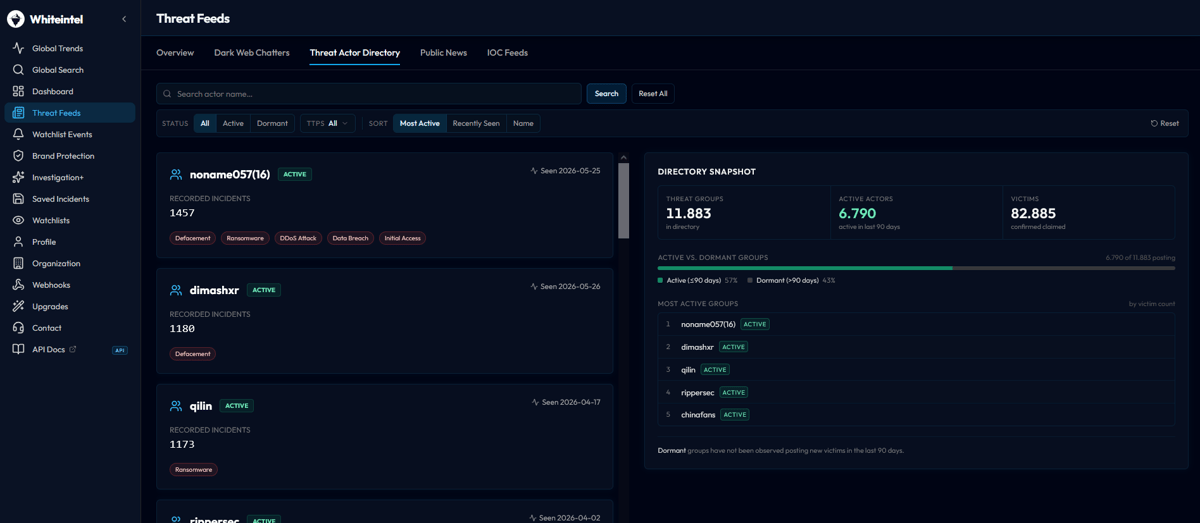Set status filter to All
The image size is (1200, 523).
point(205,123)
